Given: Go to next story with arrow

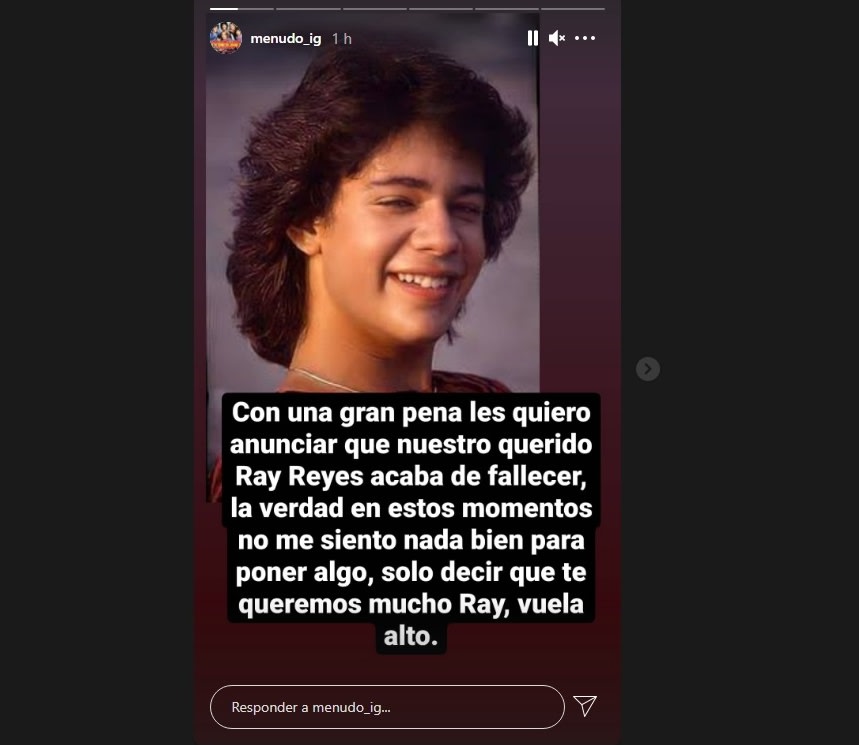Looking at the screenshot, I should (x=648, y=369).
